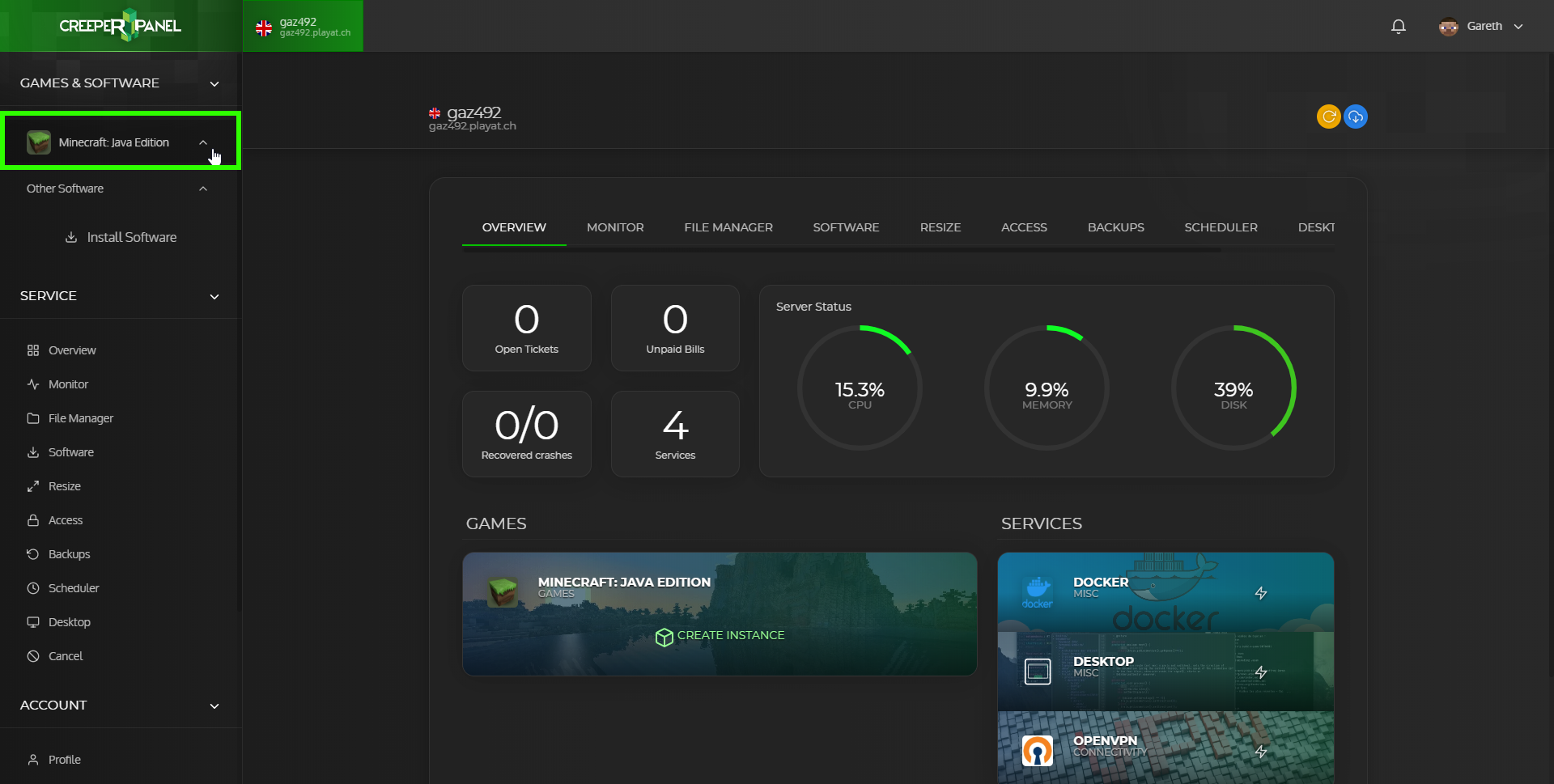Click the orange restart server icon
Viewport: 1554px width, 784px height.
1328,117
